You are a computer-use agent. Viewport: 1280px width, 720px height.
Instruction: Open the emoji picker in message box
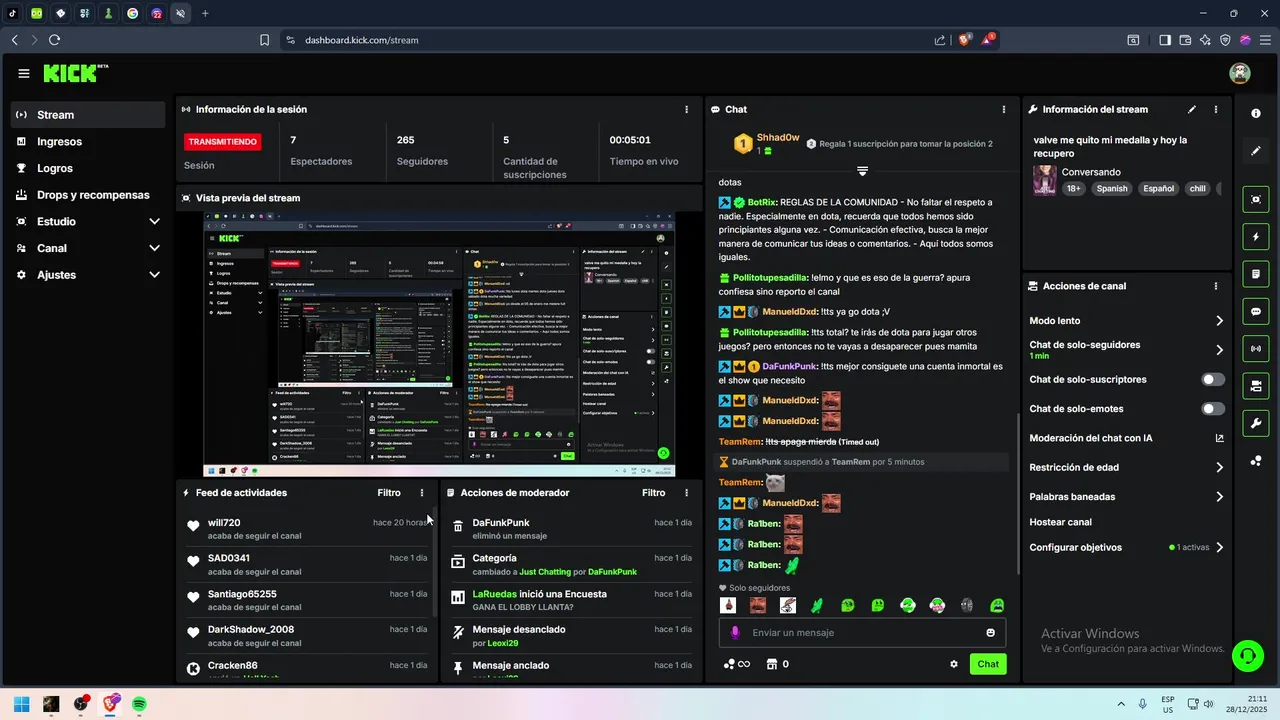(991, 633)
